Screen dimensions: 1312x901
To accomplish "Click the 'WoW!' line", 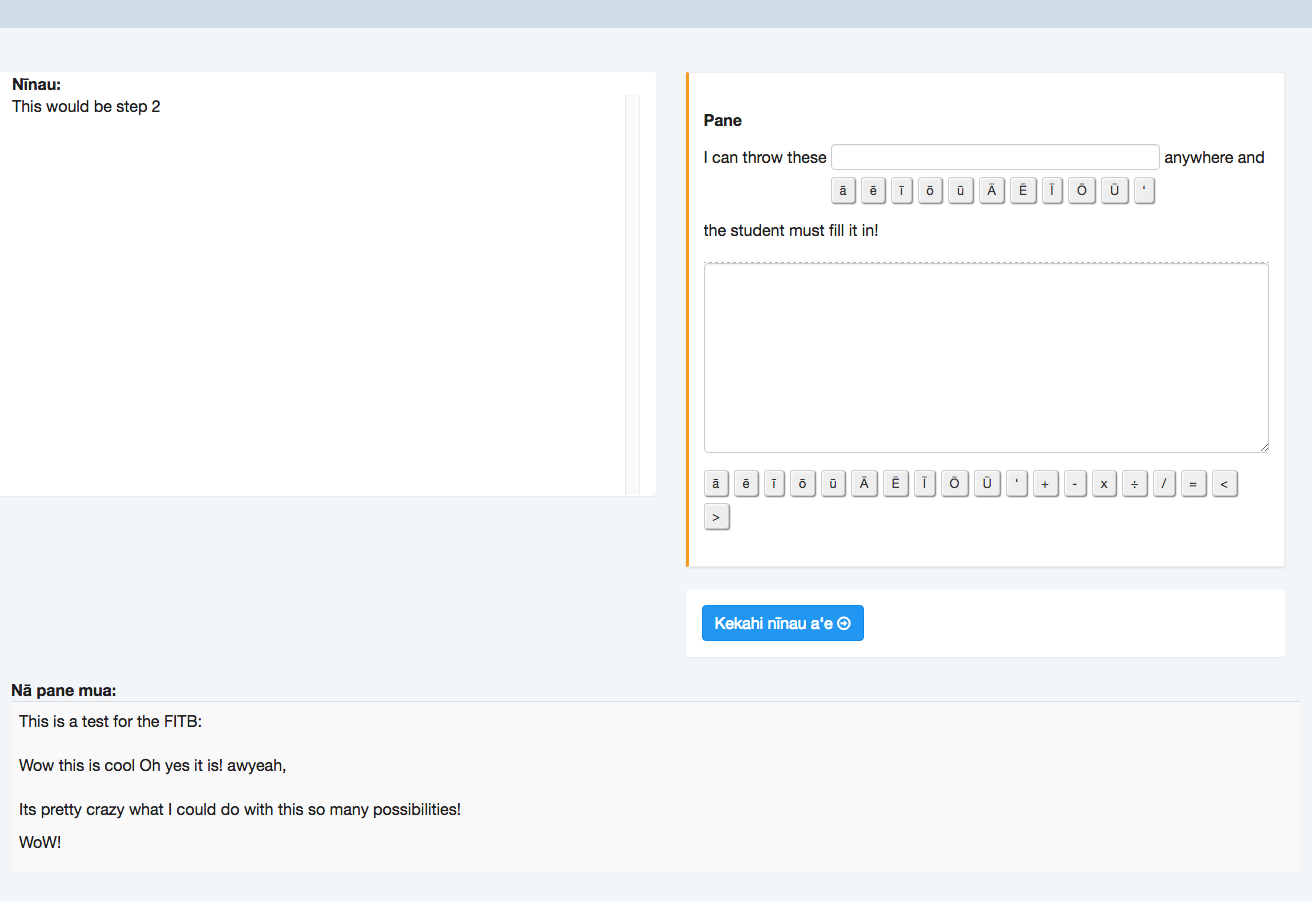I will coord(40,842).
